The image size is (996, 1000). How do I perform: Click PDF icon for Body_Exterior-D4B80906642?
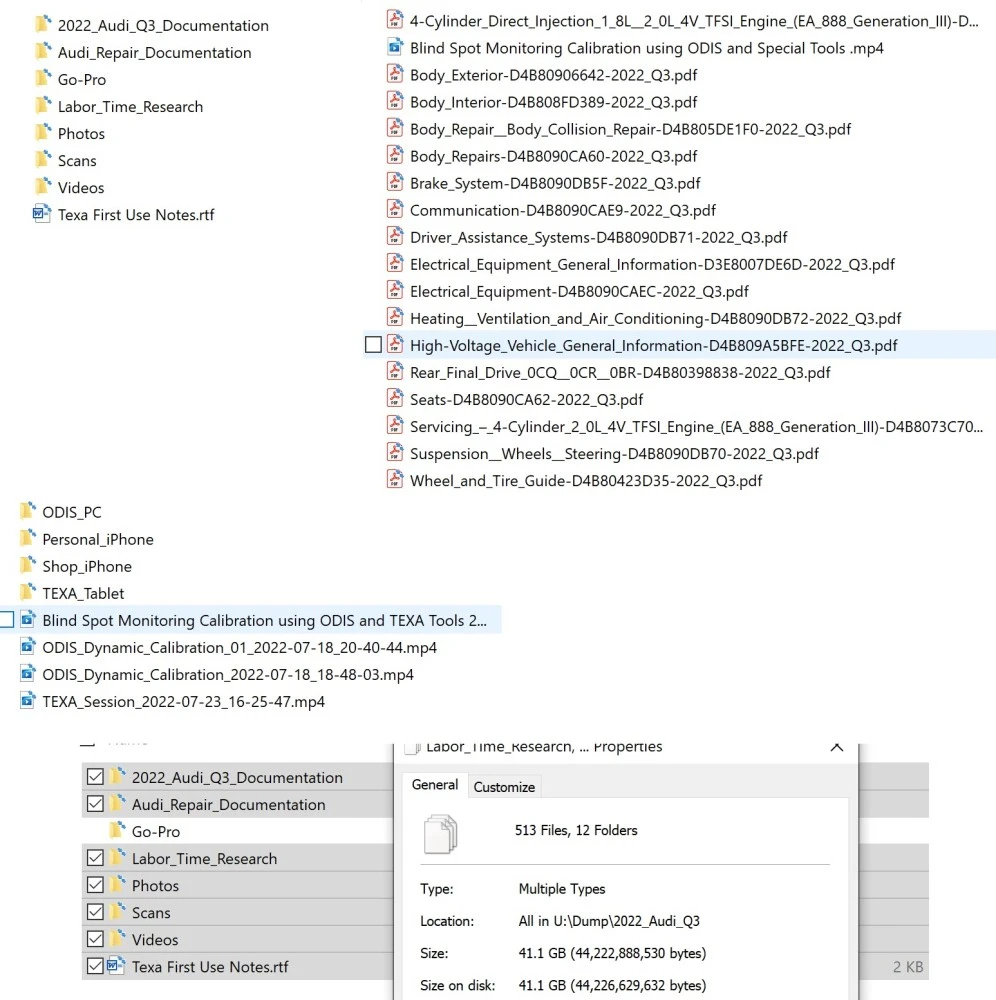pos(395,75)
